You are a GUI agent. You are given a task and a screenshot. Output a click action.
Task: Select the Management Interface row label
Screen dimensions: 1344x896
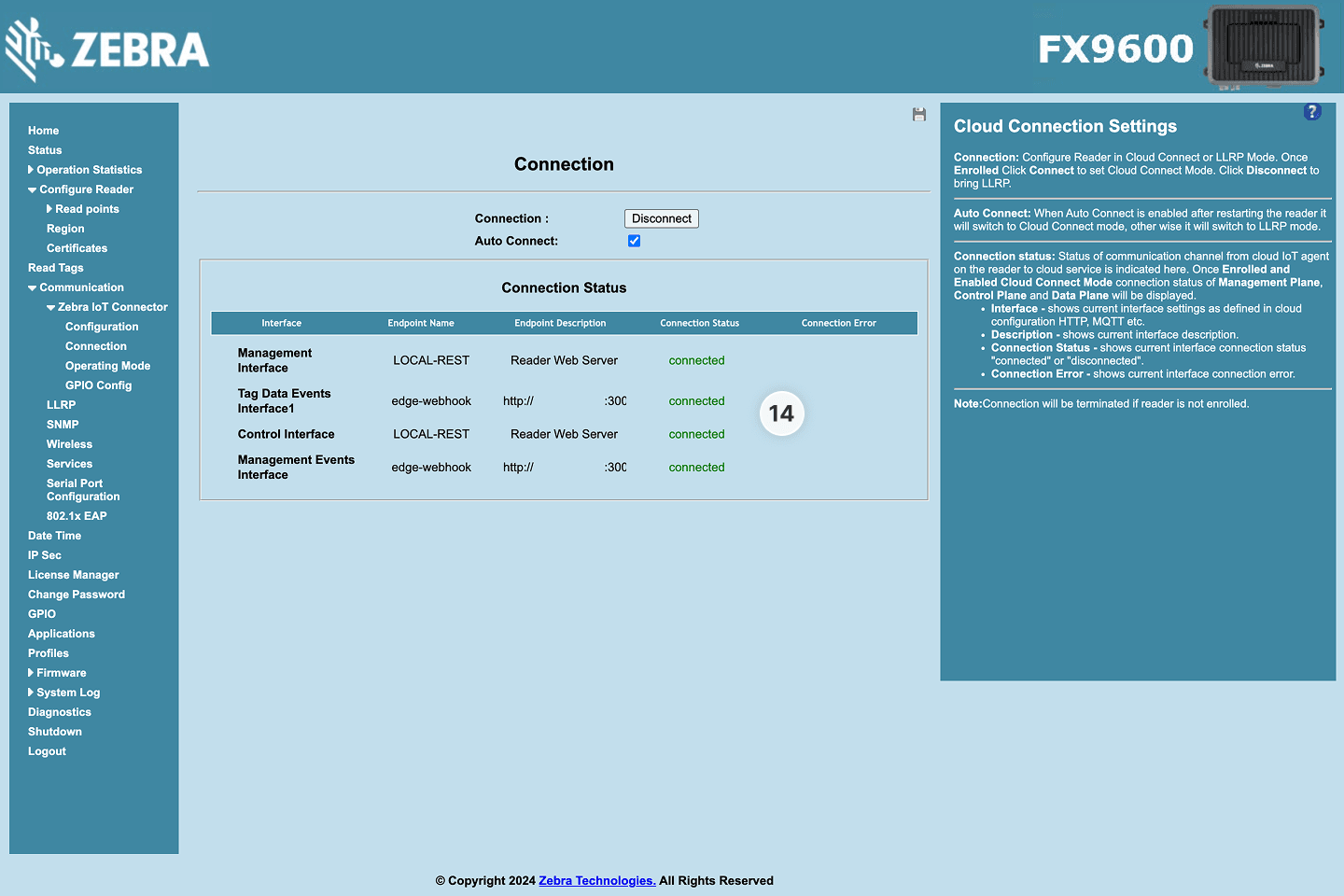pos(275,360)
